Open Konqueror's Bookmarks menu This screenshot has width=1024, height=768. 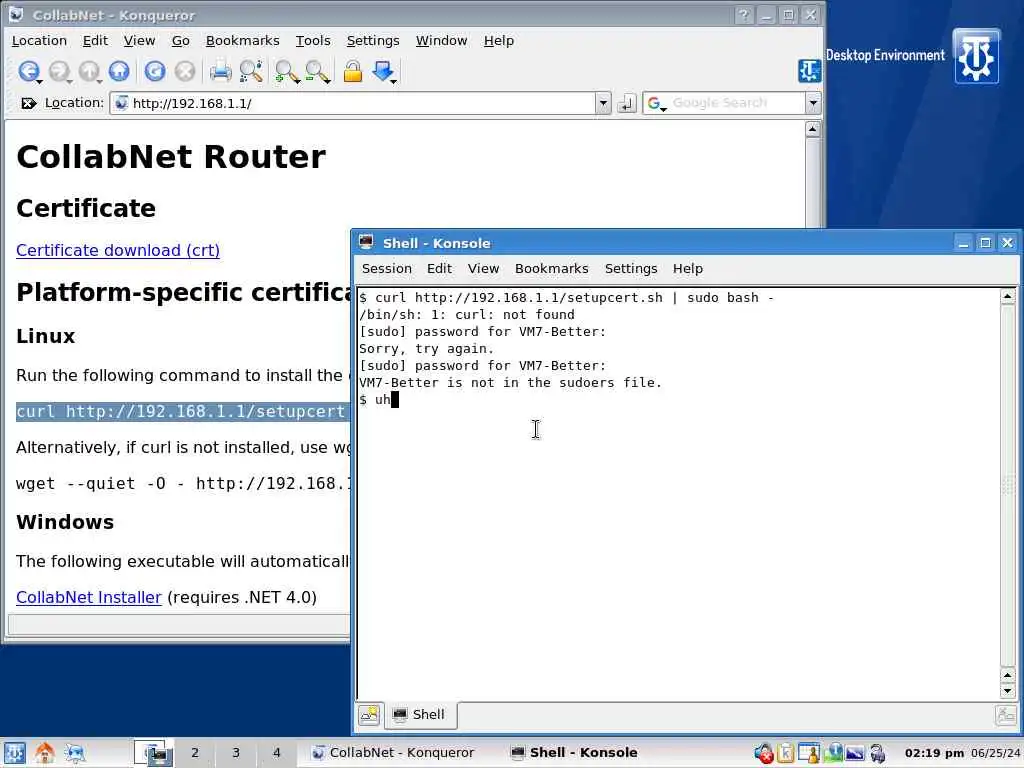point(242,40)
